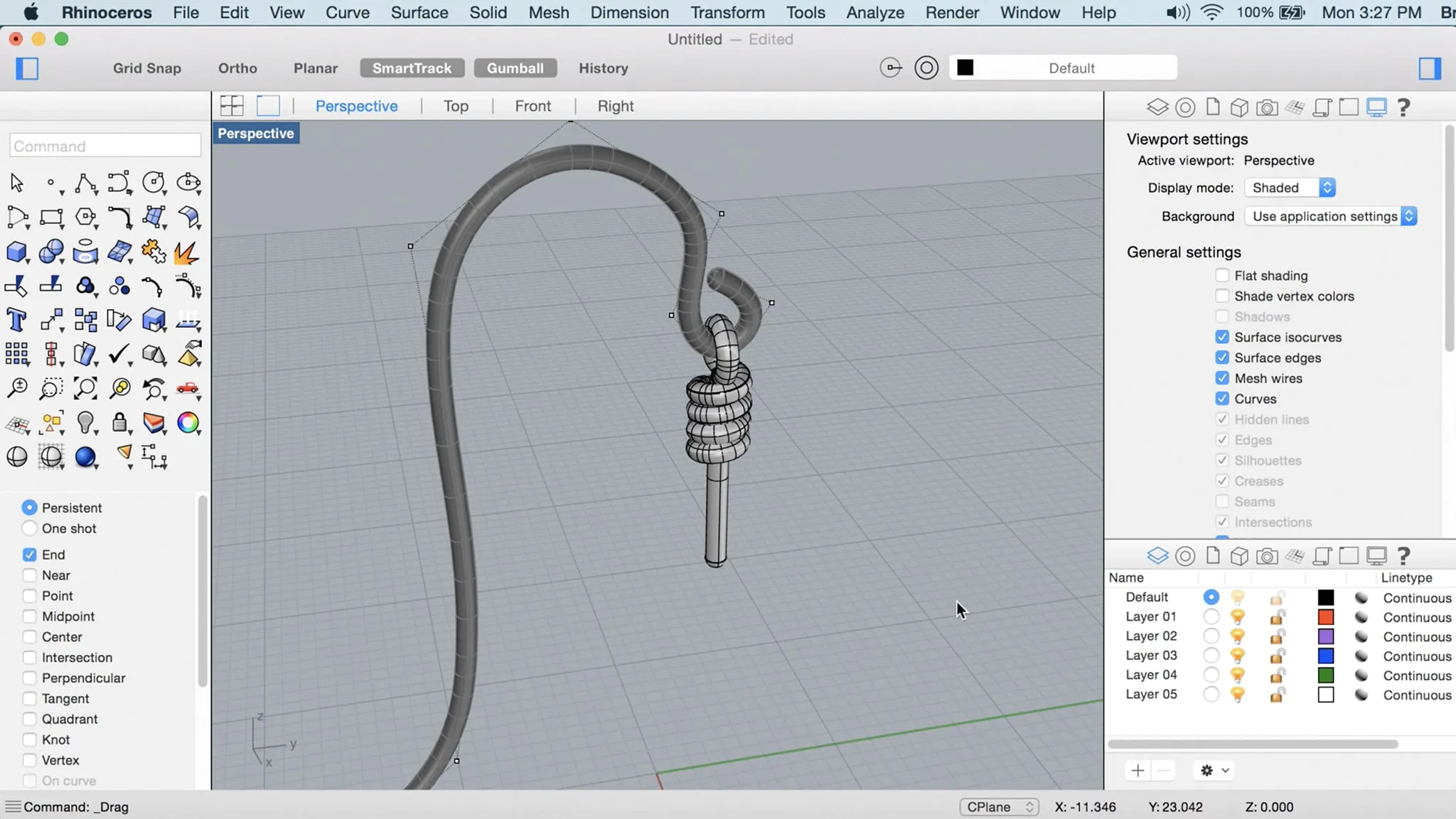Select the Polyline tool
This screenshot has width=1456, height=819.
[85, 183]
